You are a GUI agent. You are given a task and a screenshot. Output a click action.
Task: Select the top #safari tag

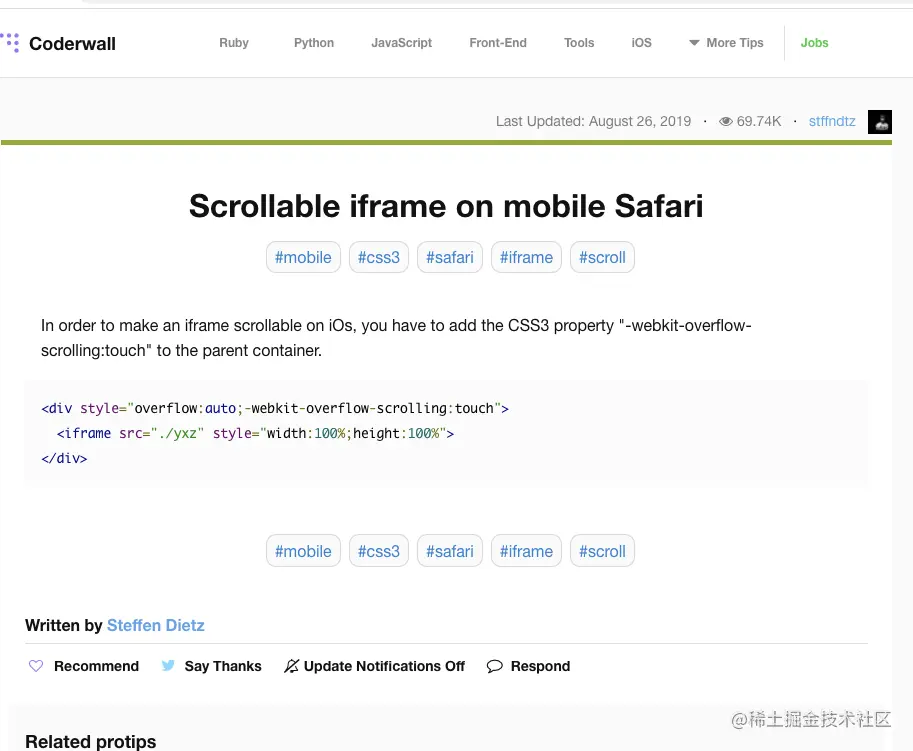[x=450, y=257]
